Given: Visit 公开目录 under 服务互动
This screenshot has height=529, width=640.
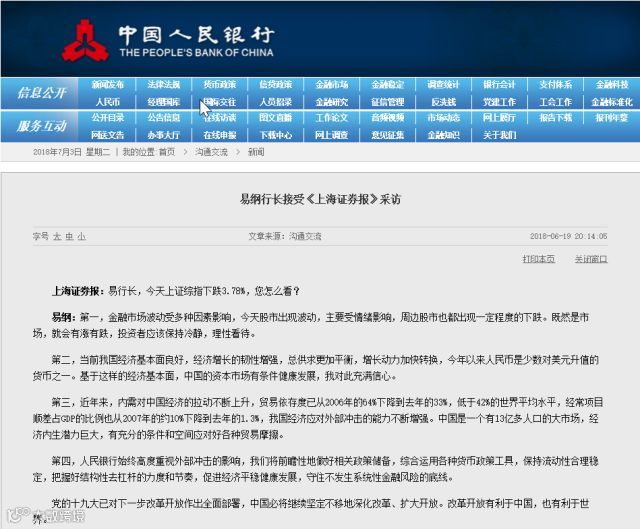Looking at the screenshot, I should (108, 118).
